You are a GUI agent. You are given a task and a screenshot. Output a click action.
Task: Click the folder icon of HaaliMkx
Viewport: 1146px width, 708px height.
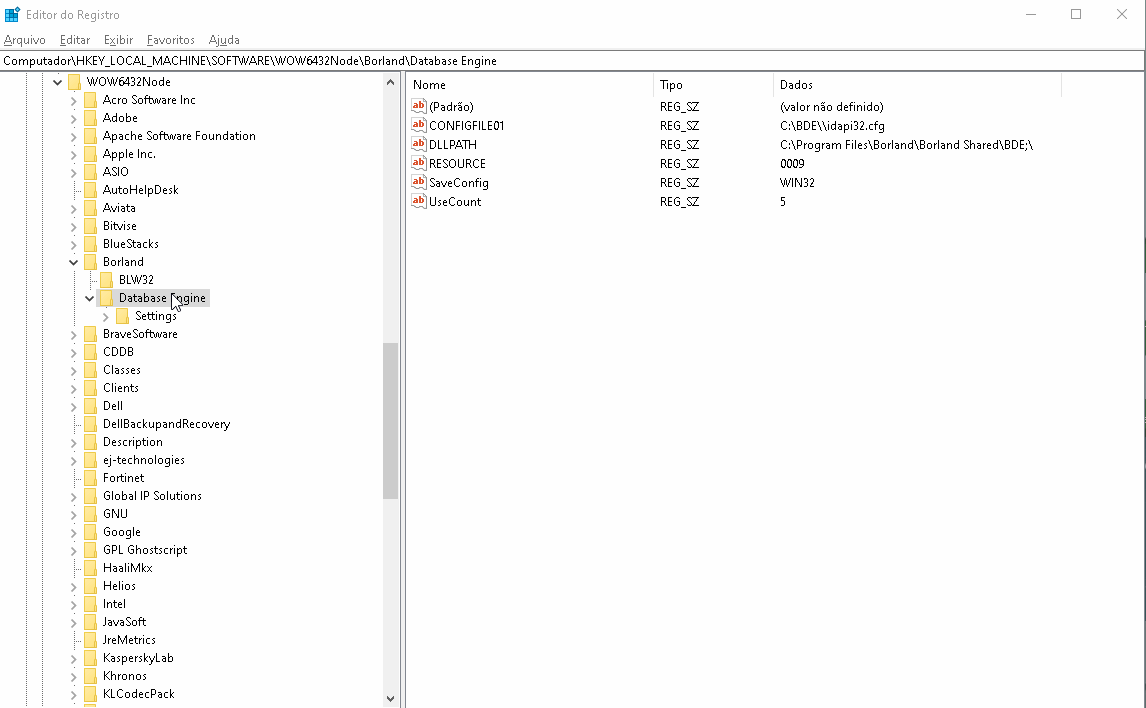click(x=91, y=568)
